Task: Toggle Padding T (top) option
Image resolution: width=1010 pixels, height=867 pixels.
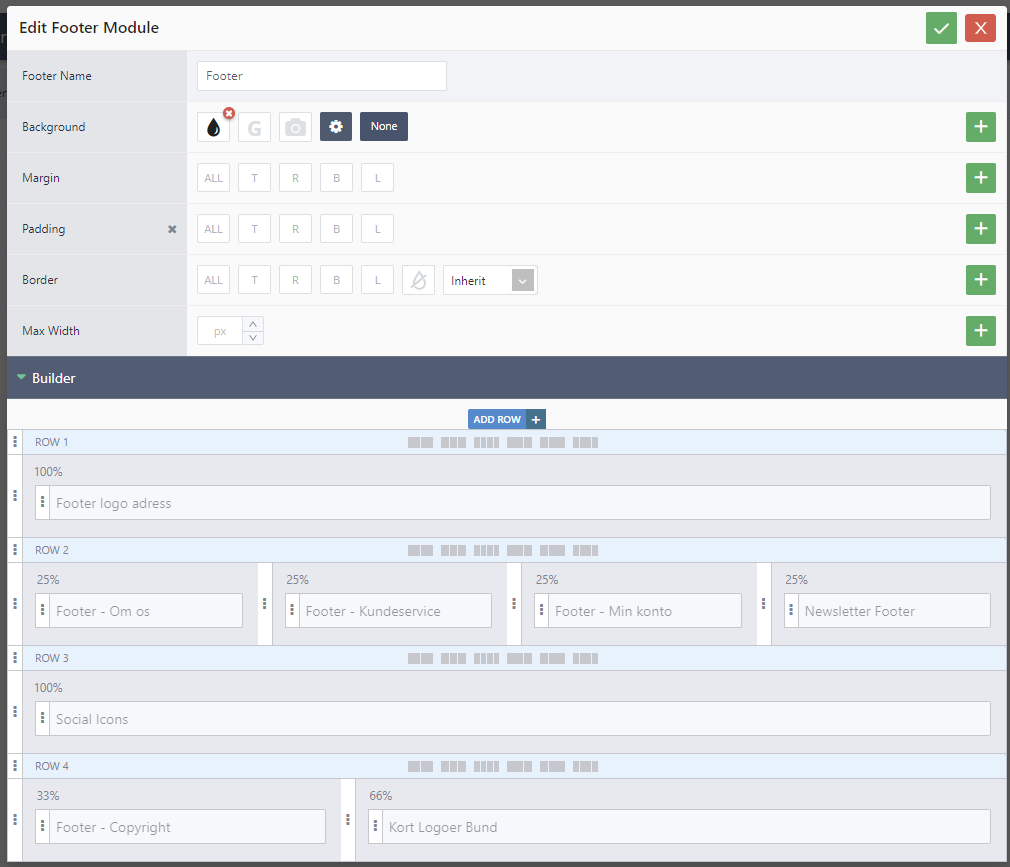Action: point(254,229)
